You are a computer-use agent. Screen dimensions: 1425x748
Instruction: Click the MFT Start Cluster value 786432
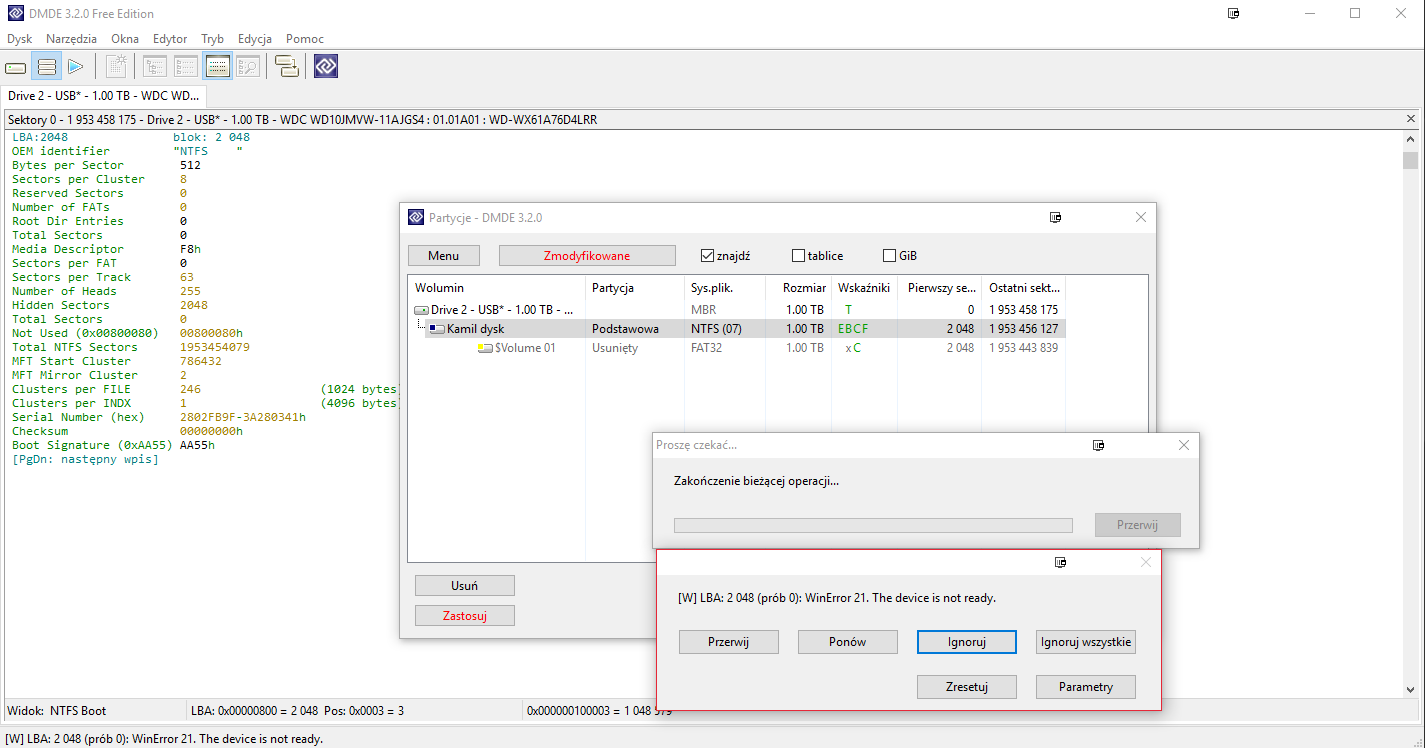pyautogui.click(x=200, y=361)
